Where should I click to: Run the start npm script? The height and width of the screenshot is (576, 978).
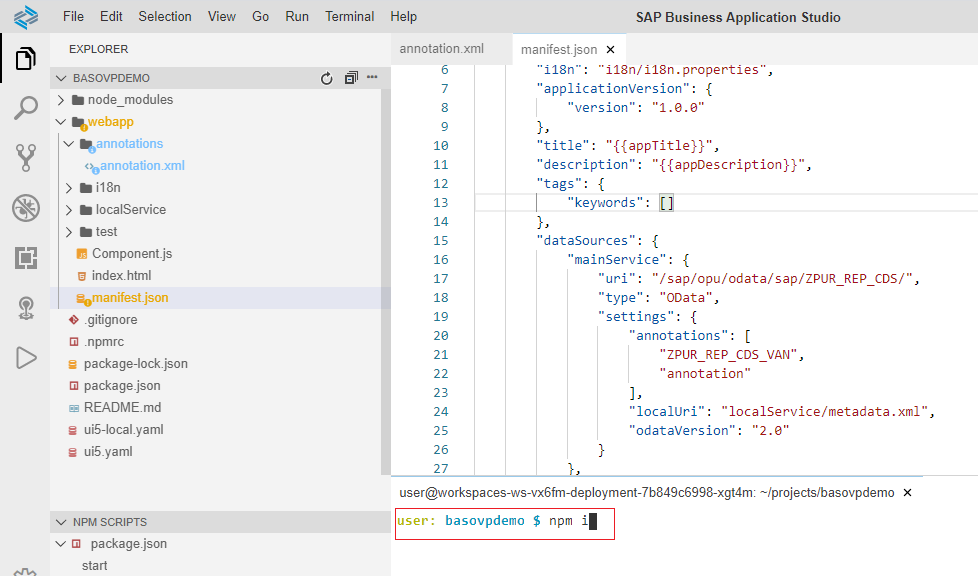94,565
